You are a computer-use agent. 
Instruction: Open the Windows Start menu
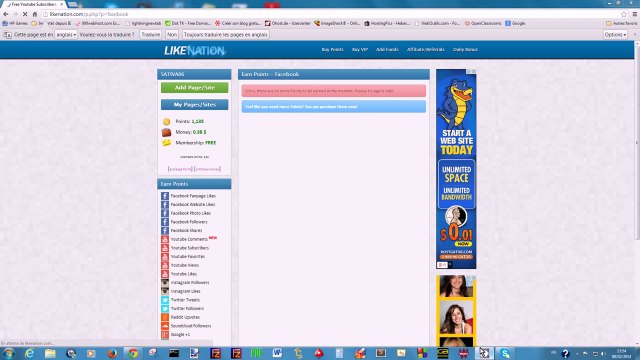point(9,353)
